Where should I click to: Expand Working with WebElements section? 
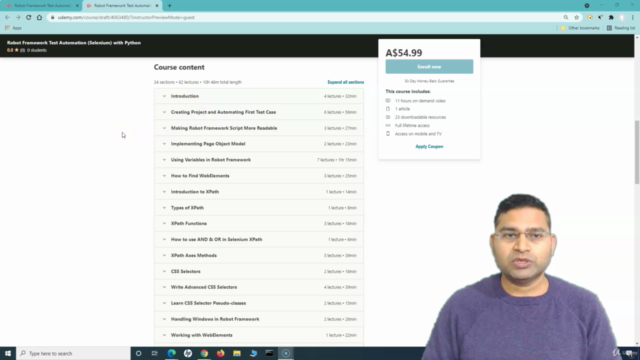pos(259,335)
